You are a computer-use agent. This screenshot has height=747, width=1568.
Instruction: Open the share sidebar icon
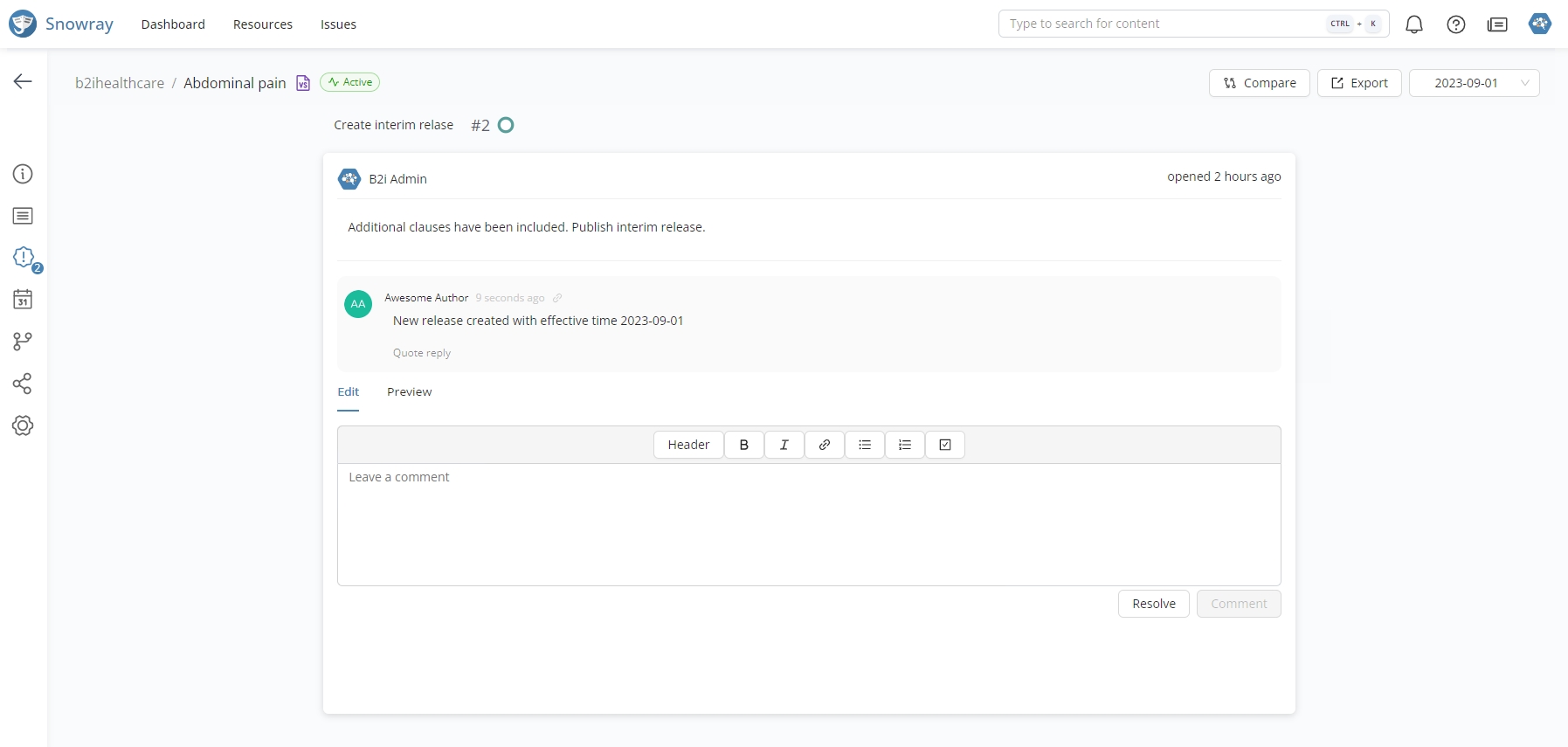pyautogui.click(x=23, y=384)
